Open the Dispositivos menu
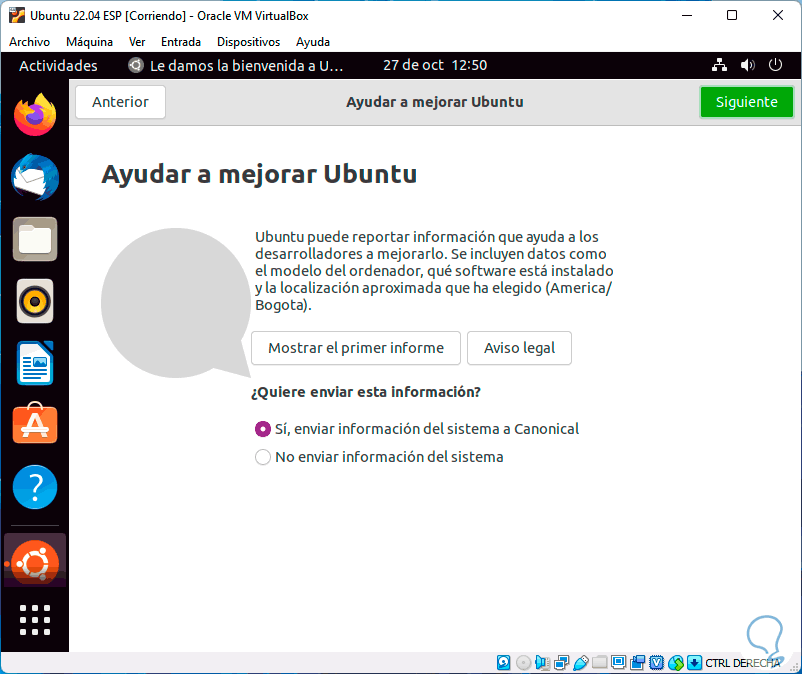This screenshot has height=674, width=802. pos(249,42)
